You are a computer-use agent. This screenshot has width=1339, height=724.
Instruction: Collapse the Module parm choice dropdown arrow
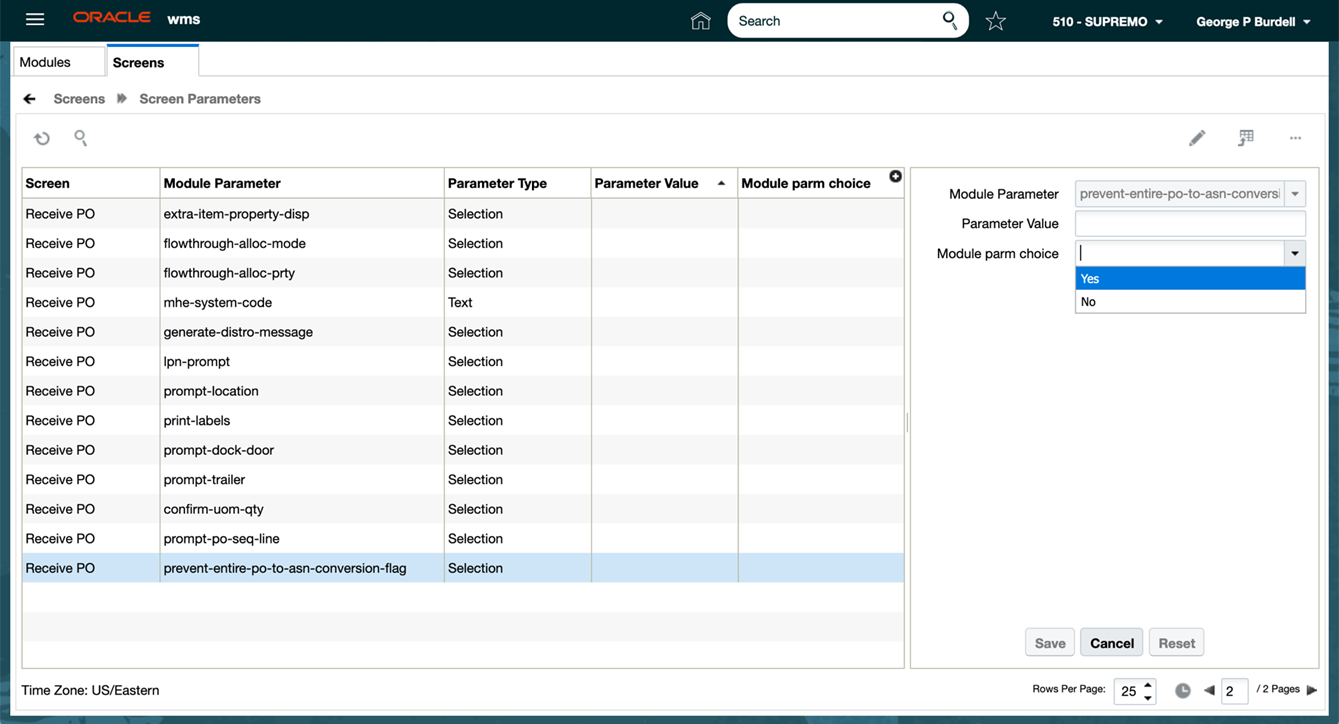[x=1295, y=254]
